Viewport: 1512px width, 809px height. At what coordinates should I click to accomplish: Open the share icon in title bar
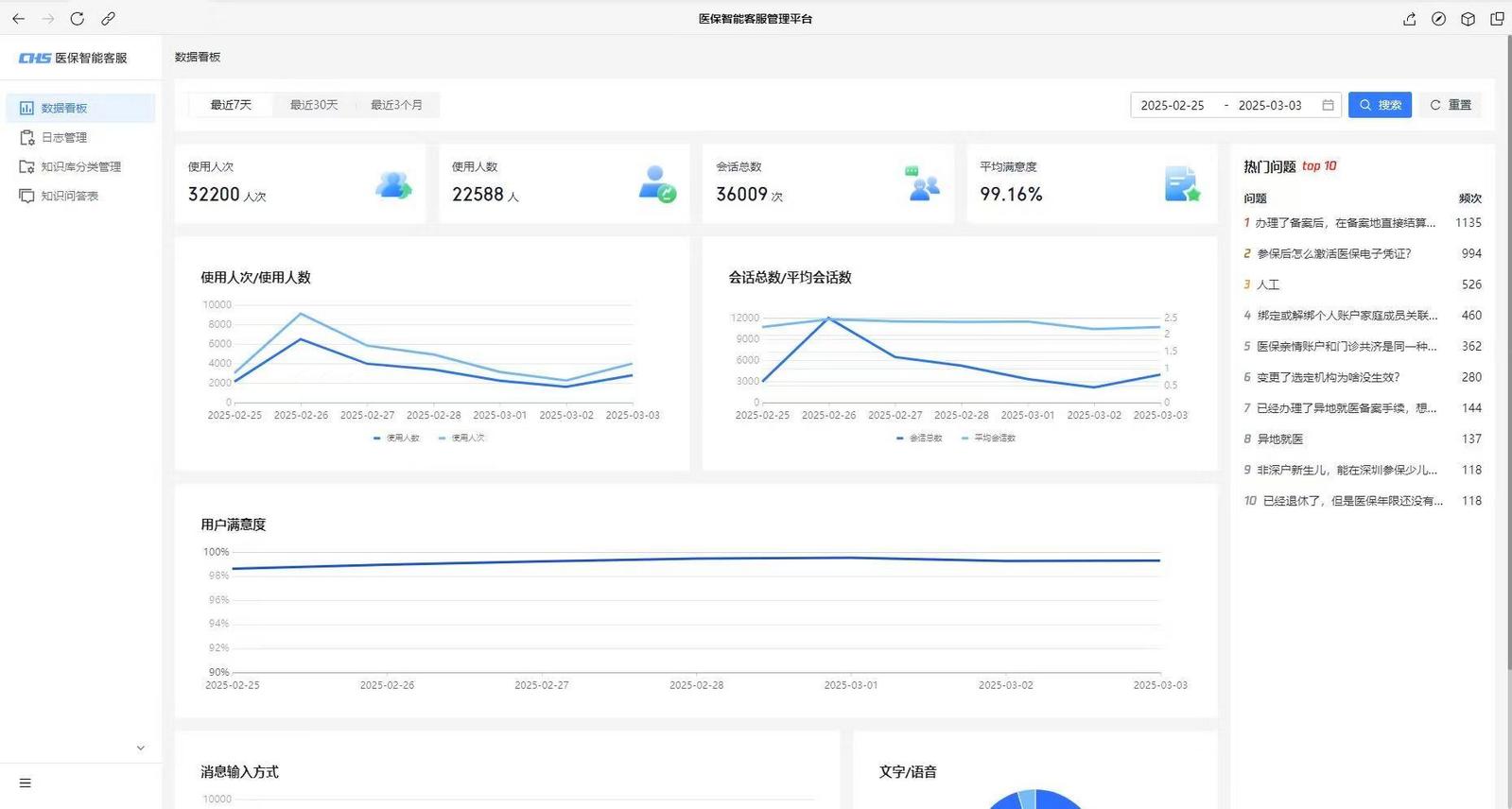pyautogui.click(x=1409, y=19)
